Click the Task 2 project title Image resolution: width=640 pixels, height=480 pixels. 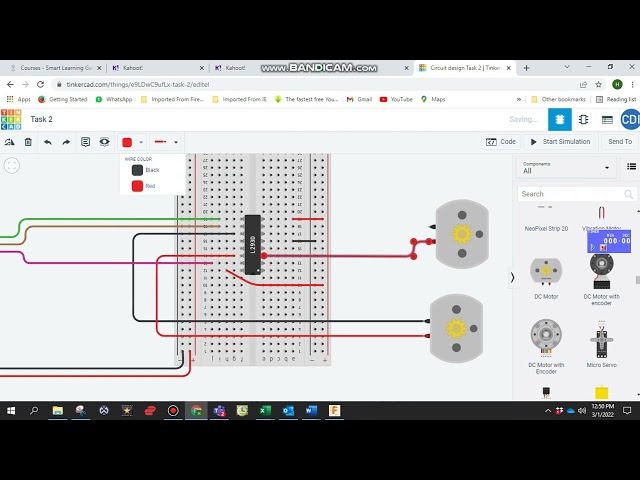pos(41,119)
